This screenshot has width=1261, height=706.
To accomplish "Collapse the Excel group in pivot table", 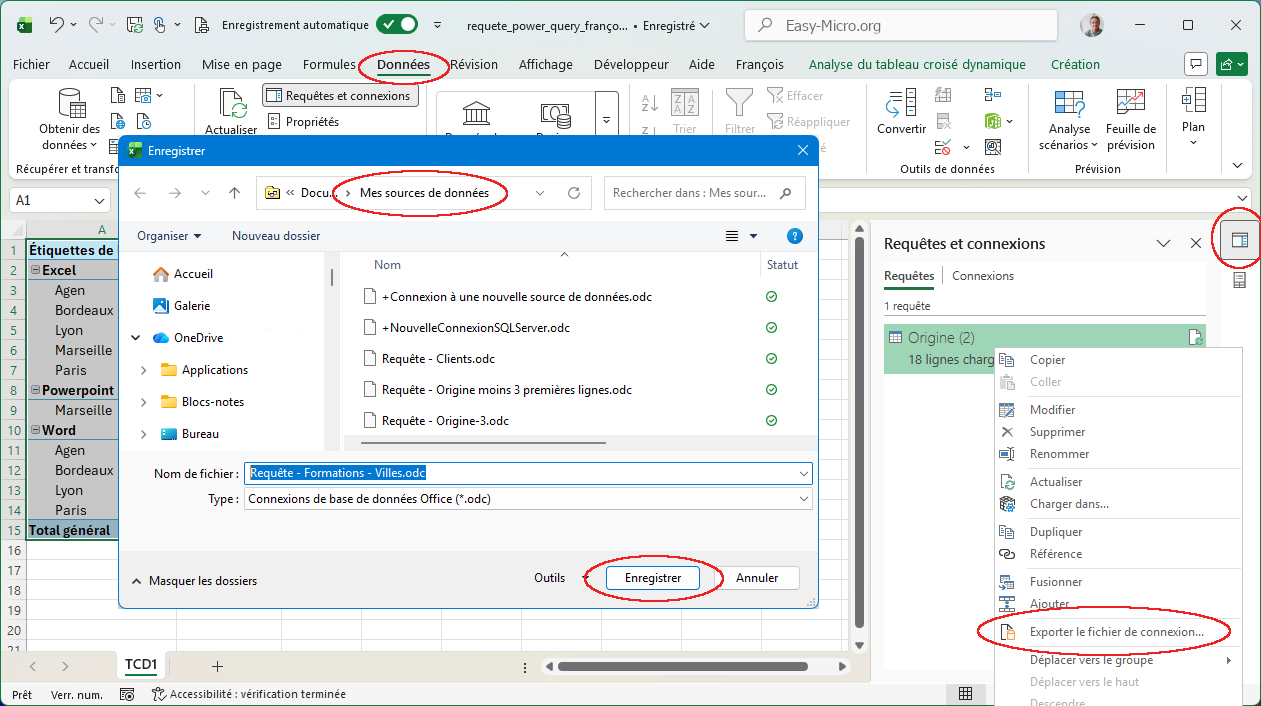I will click(x=35, y=270).
